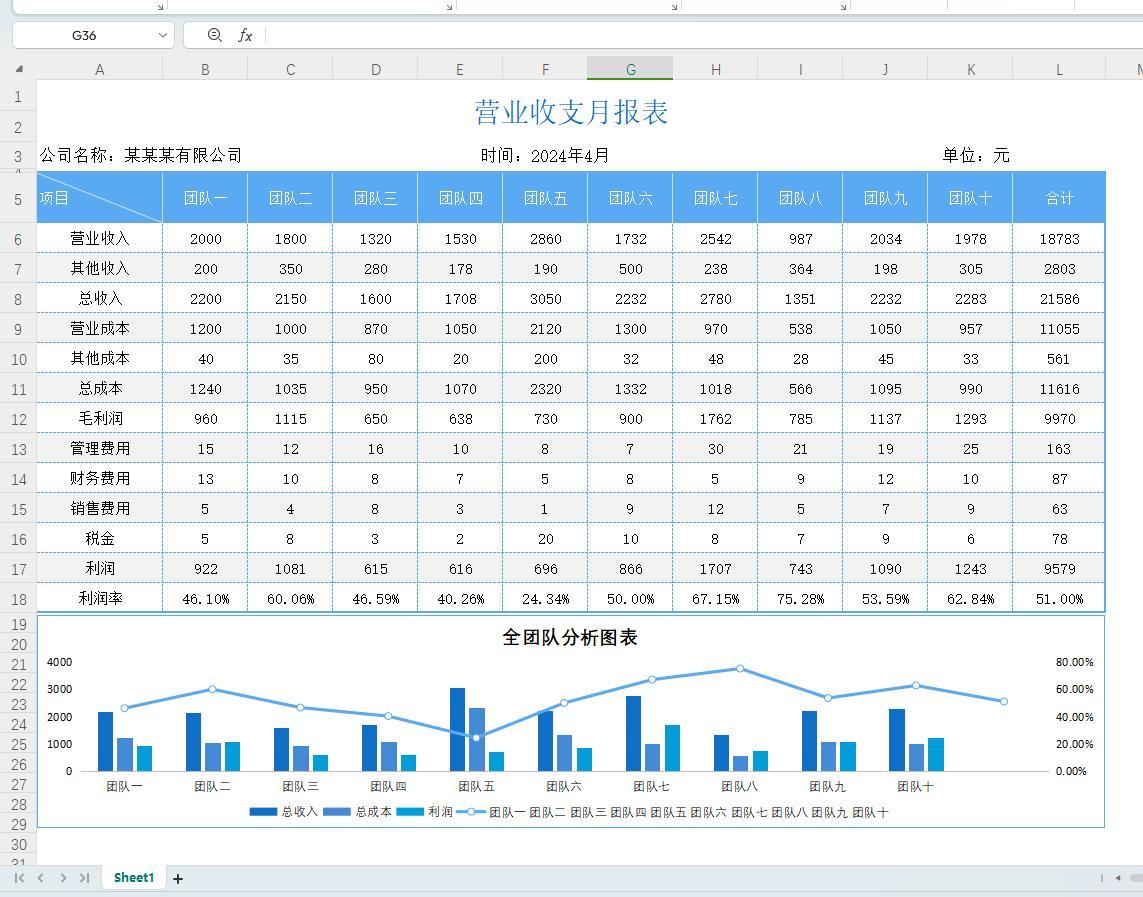This screenshot has height=897, width=1143.
Task: Select column L header
Action: (x=1059, y=69)
